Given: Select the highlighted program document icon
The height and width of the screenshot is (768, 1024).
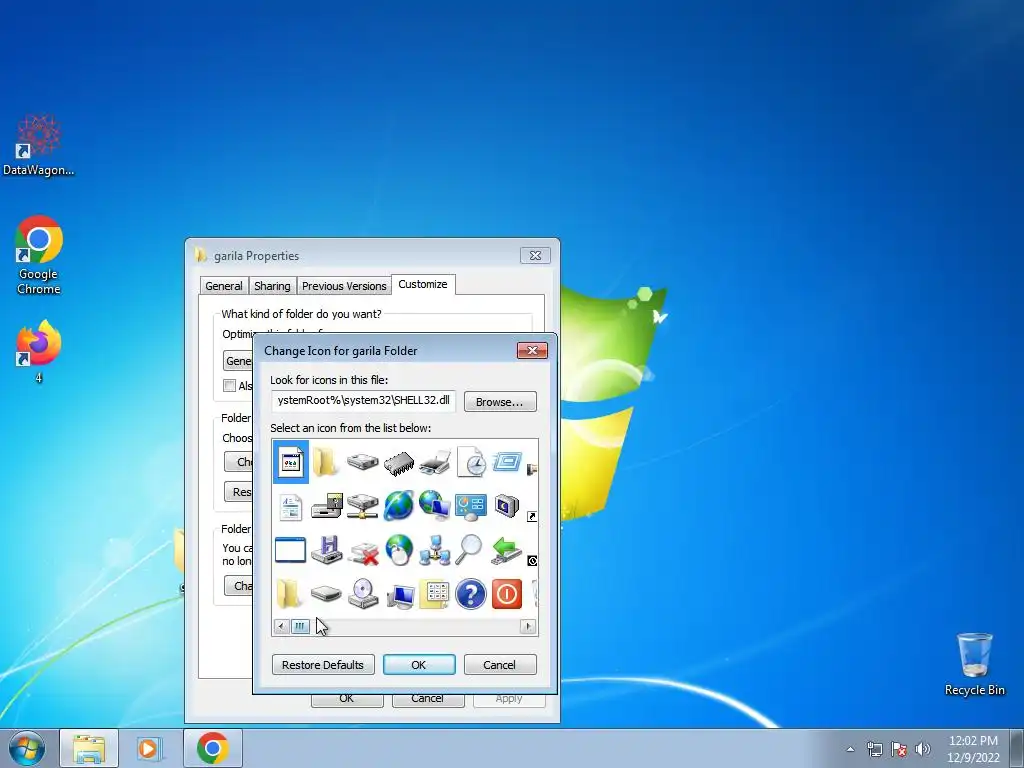Looking at the screenshot, I should click(x=291, y=462).
